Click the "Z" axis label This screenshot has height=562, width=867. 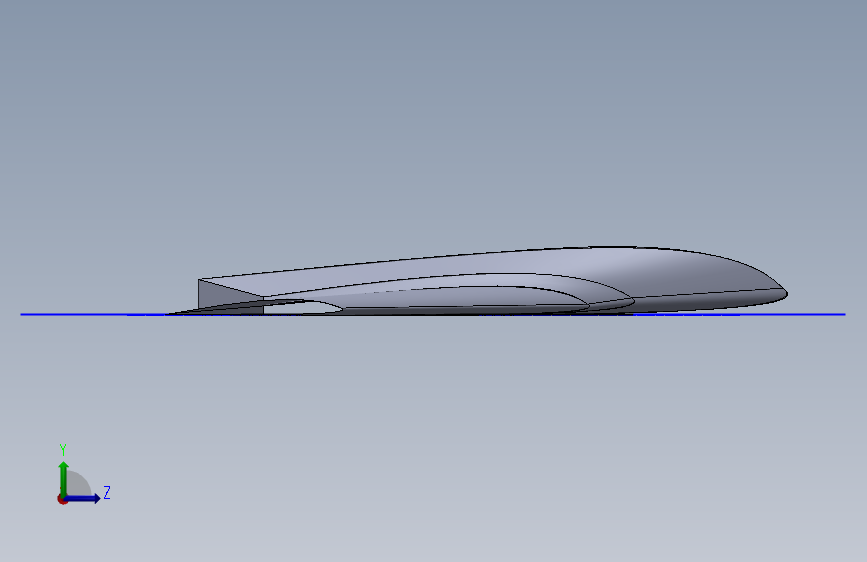pos(107,492)
